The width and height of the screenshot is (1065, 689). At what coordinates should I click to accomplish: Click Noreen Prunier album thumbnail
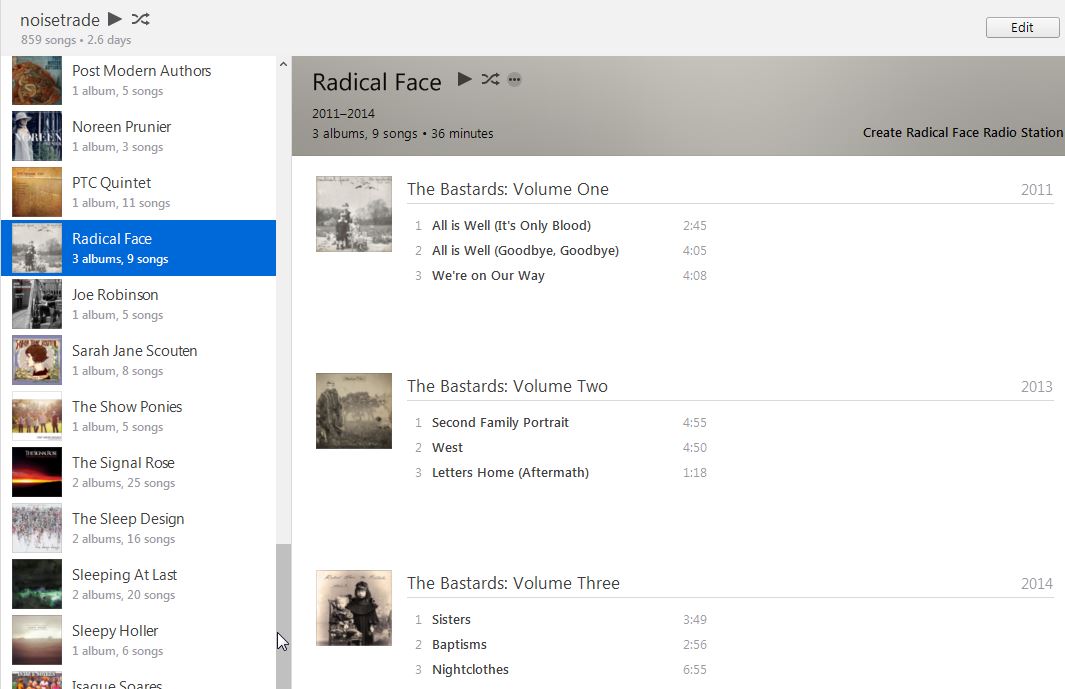pos(37,136)
